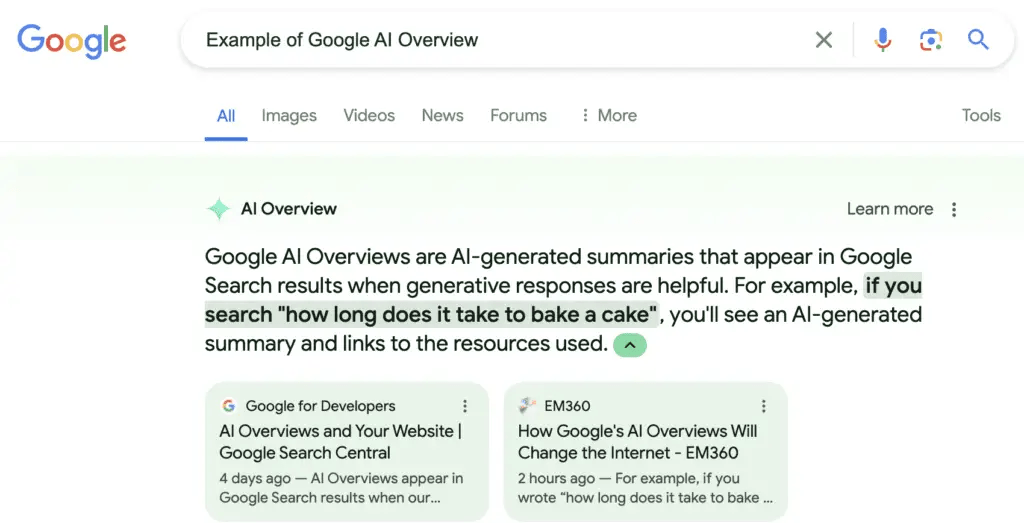Click the Google logo

[x=72, y=40]
